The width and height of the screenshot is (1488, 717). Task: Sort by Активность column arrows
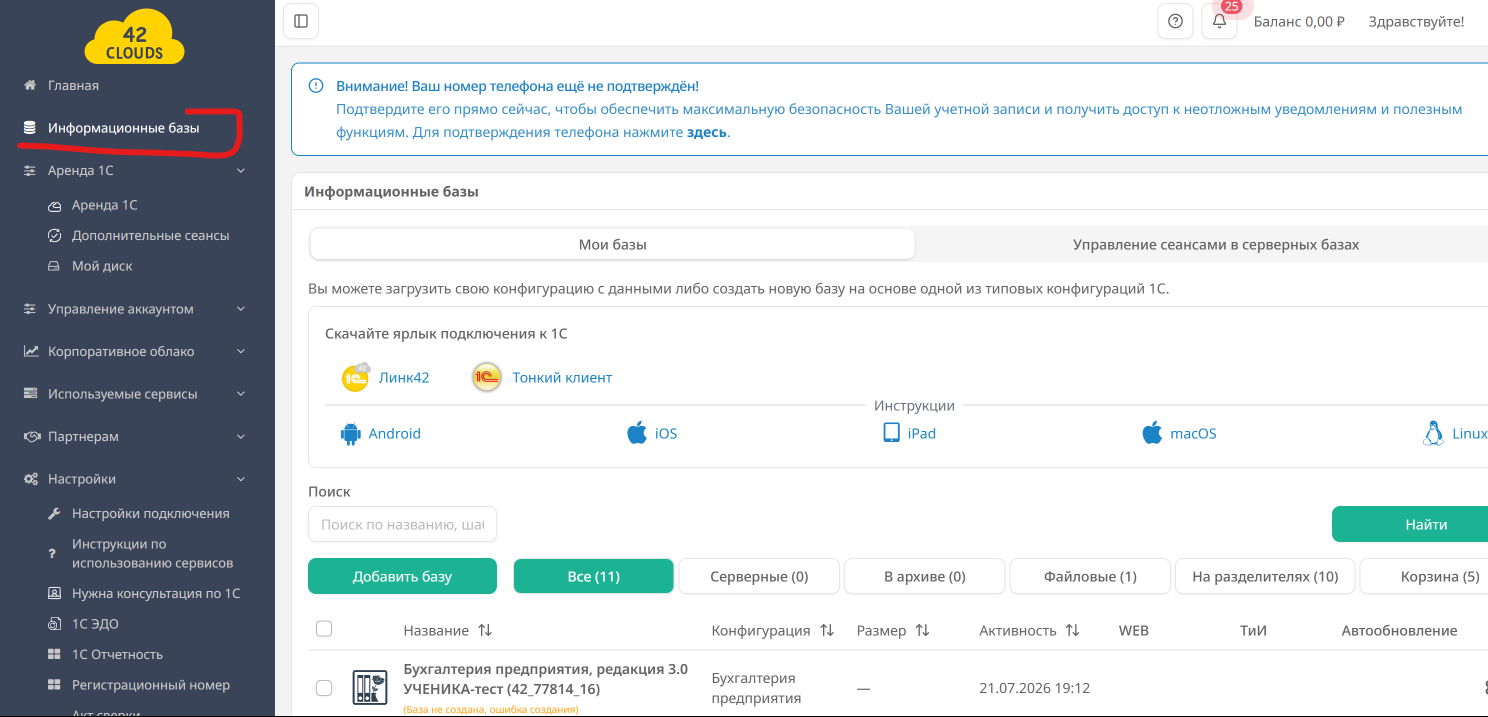pos(1073,631)
